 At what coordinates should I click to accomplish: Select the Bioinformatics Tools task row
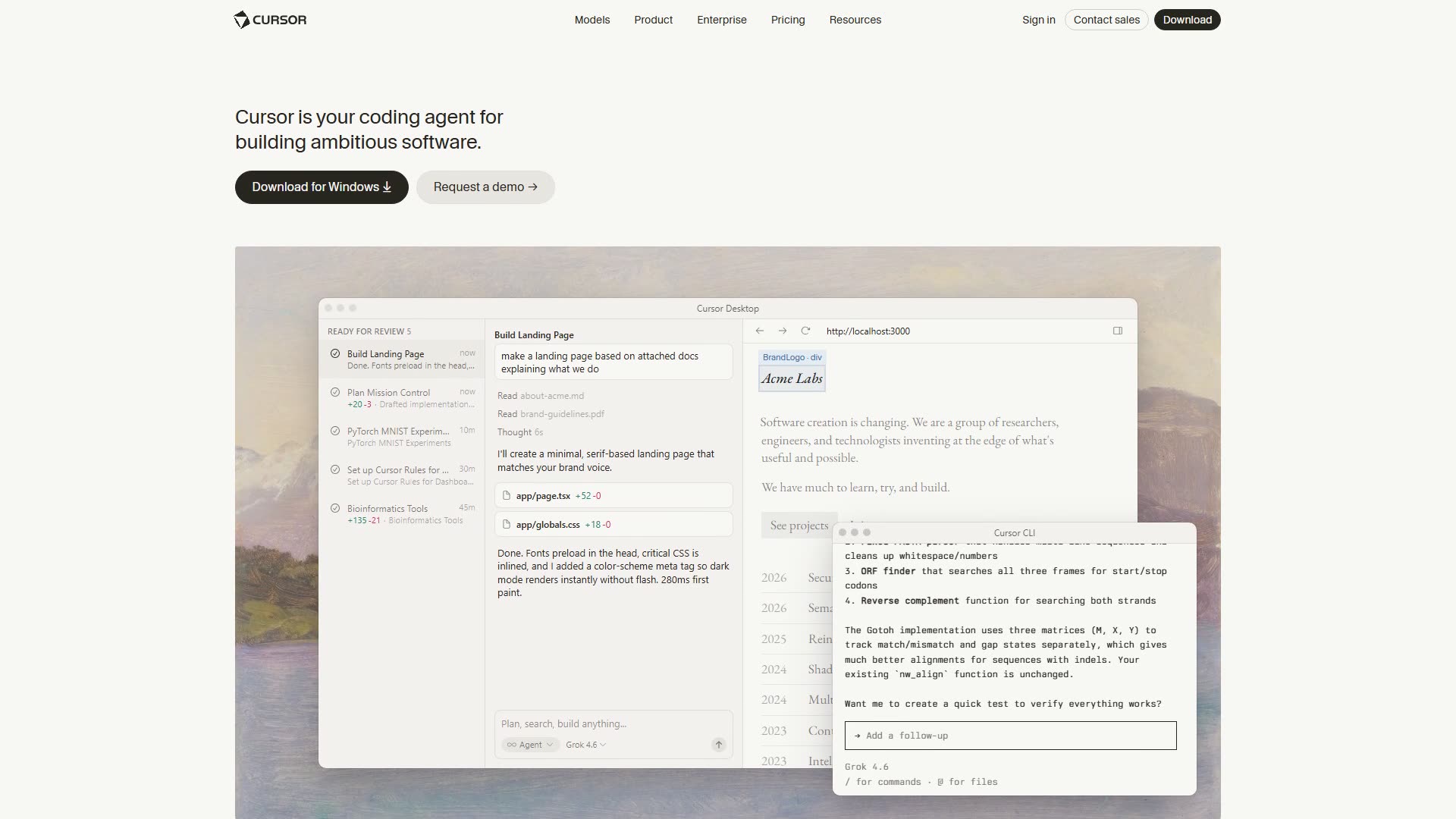(x=402, y=514)
